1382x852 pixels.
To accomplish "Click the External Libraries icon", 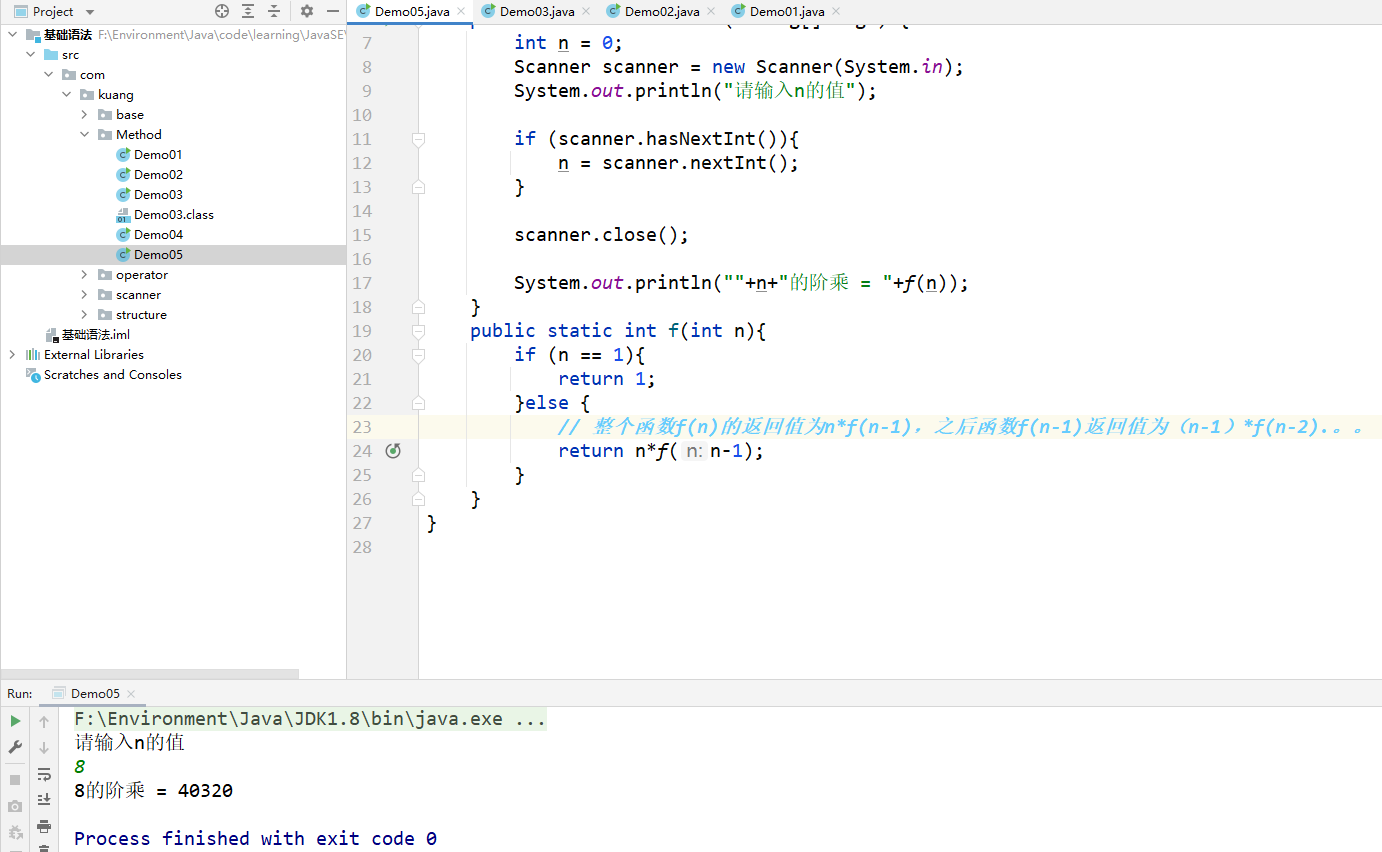I will (x=33, y=355).
